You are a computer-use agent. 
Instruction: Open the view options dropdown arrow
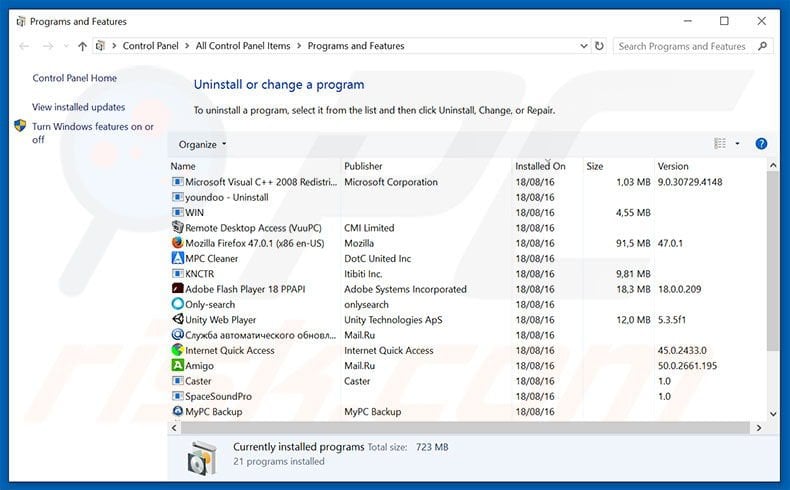click(x=737, y=144)
